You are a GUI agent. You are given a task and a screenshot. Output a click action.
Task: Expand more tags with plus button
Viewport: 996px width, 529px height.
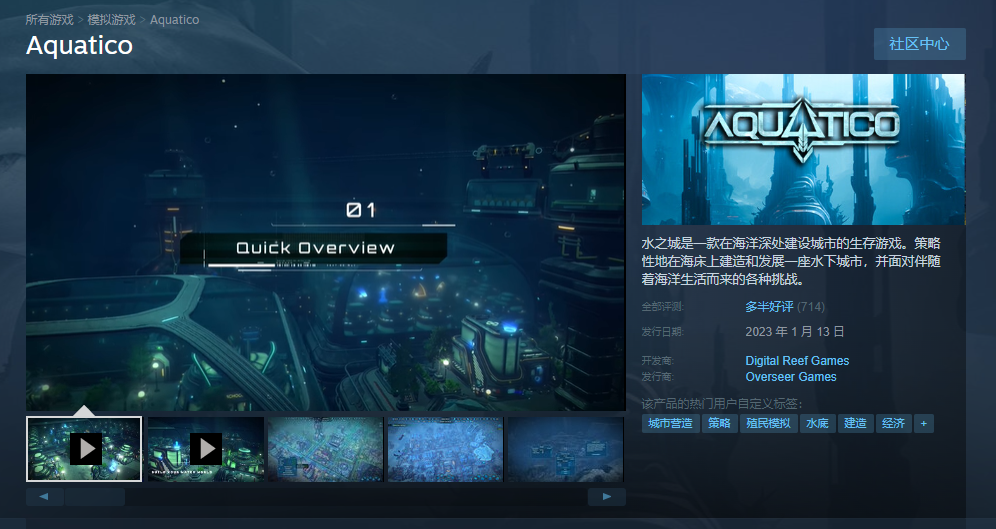923,423
